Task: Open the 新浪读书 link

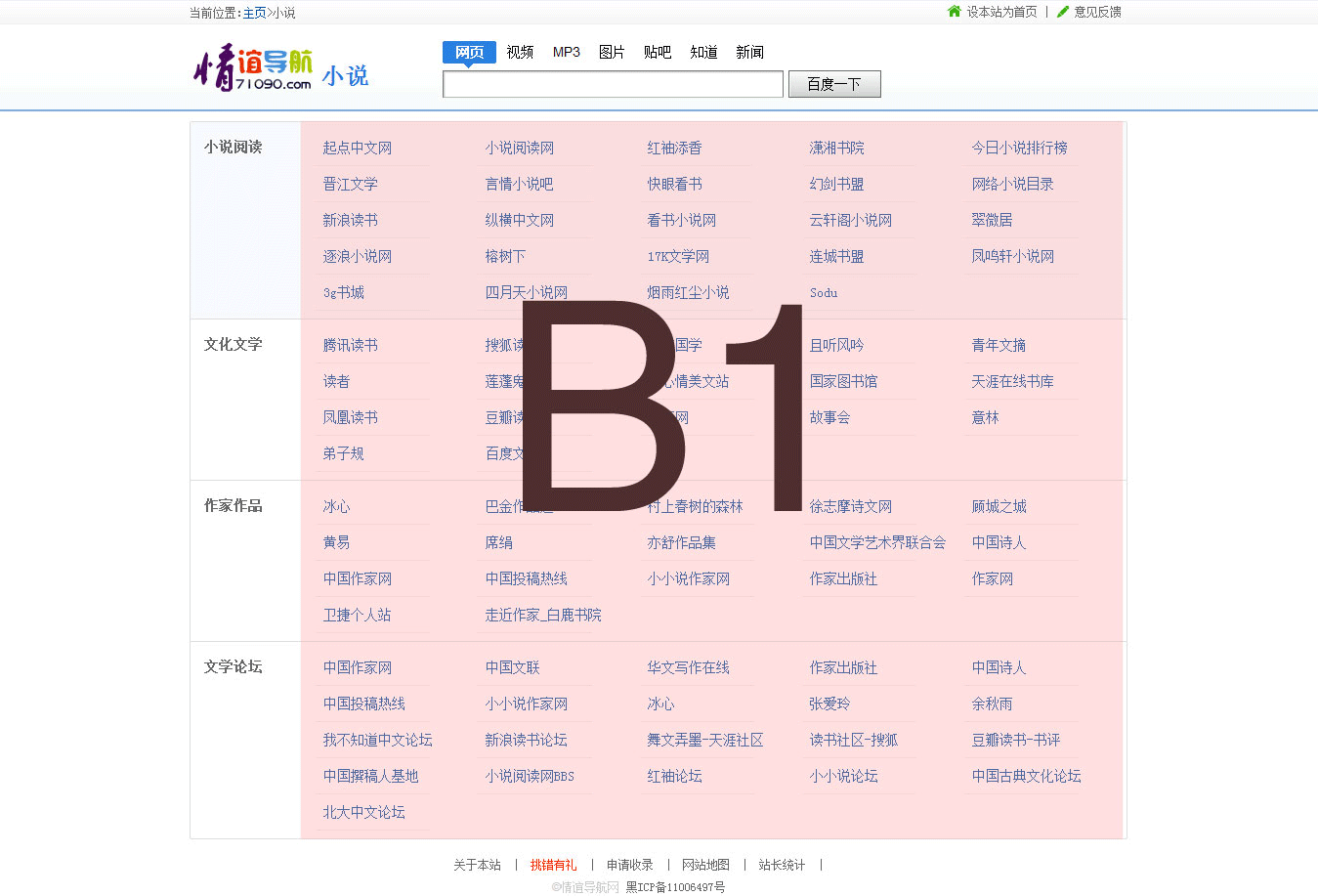Action: (x=351, y=220)
